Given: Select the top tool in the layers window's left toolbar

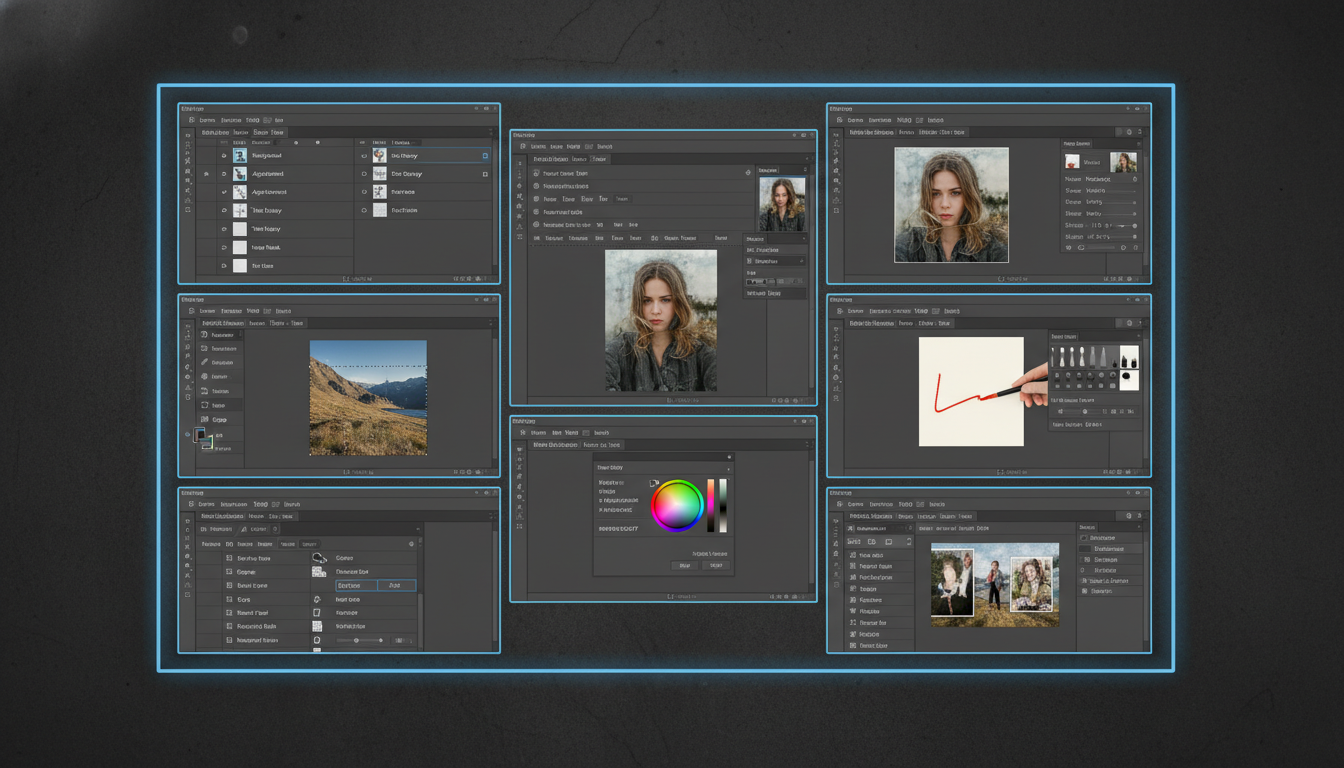Looking at the screenshot, I should point(188,133).
